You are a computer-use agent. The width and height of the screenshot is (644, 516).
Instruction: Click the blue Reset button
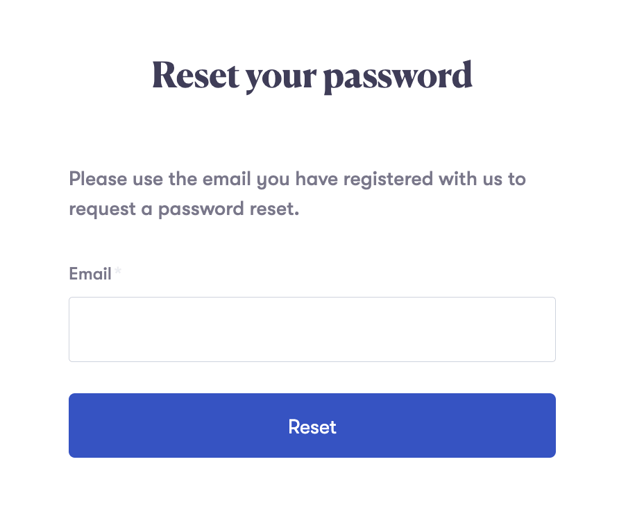click(x=312, y=425)
